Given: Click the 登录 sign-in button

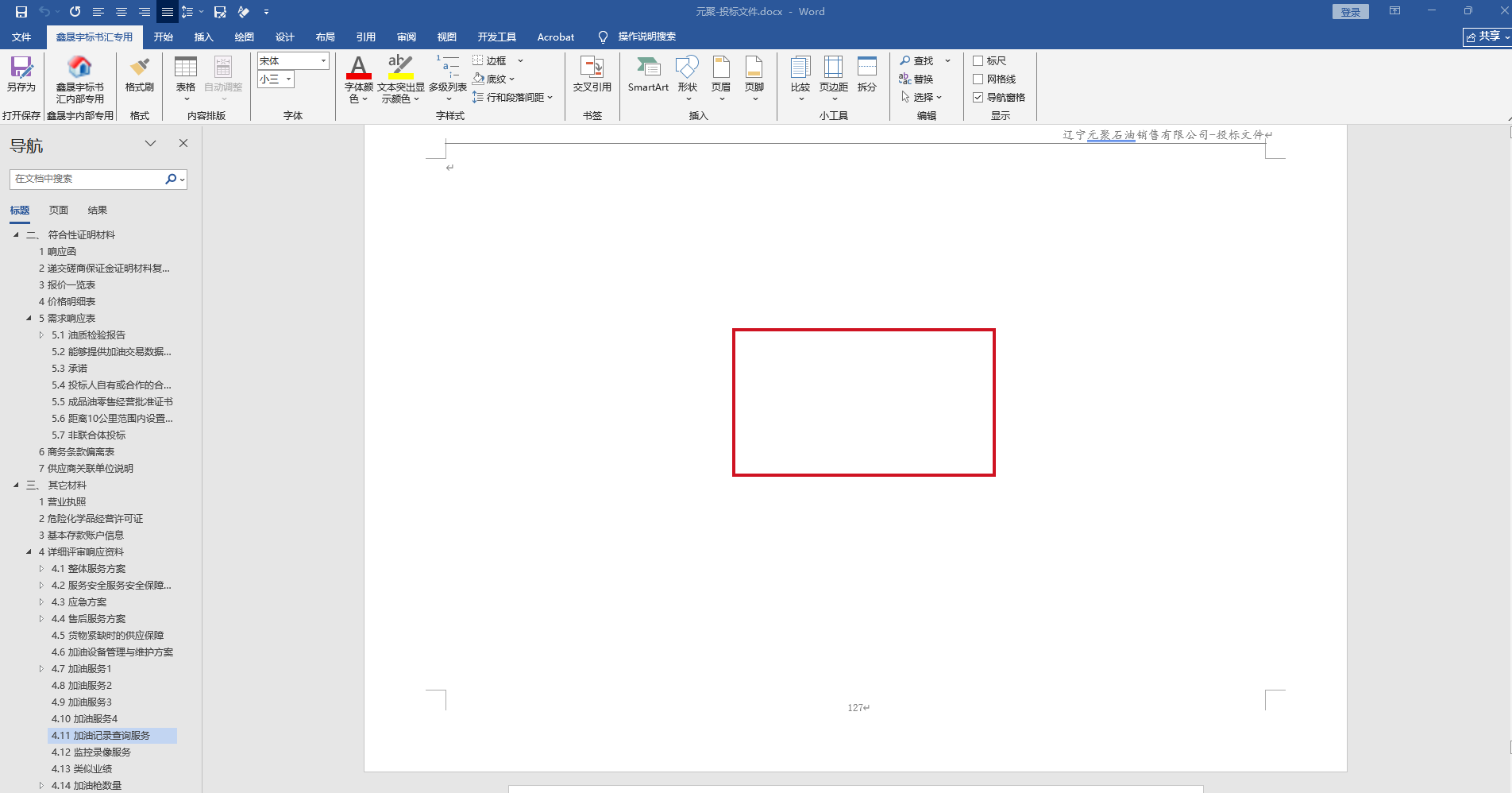Looking at the screenshot, I should tap(1351, 12).
